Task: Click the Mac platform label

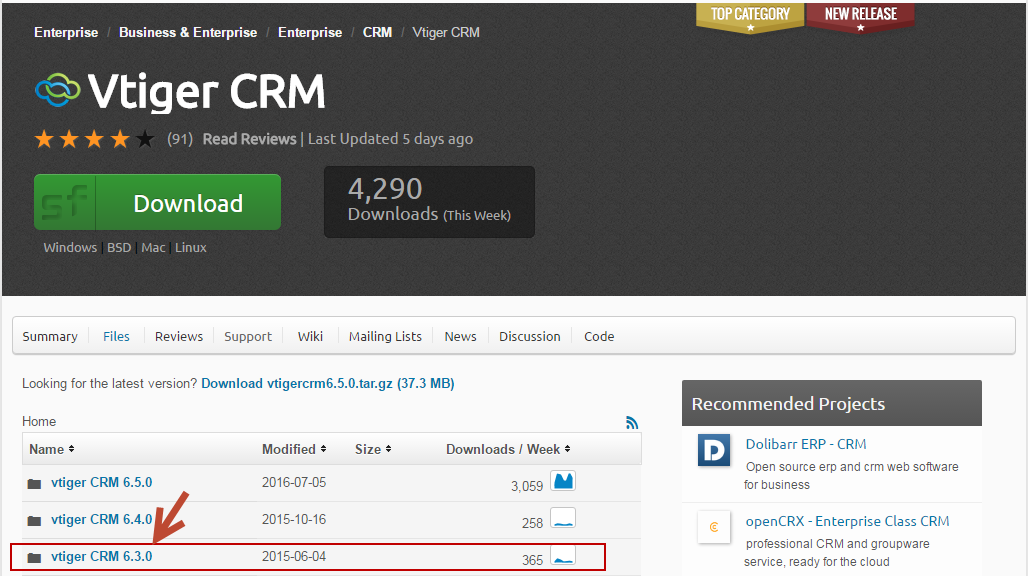Action: click(x=153, y=248)
